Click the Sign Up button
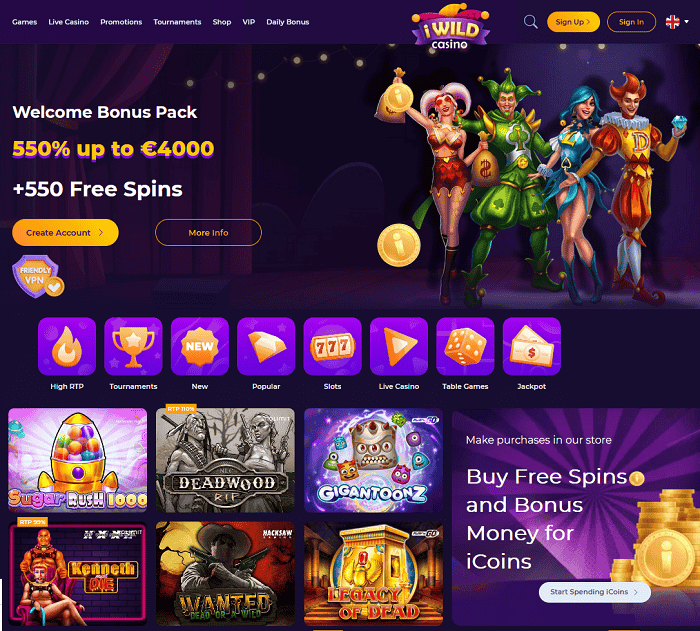 (573, 22)
